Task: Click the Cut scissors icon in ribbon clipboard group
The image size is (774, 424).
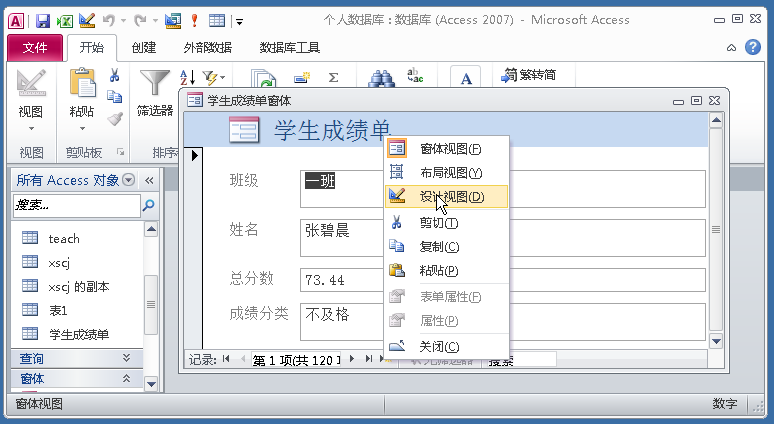Action: pyautogui.click(x=115, y=75)
